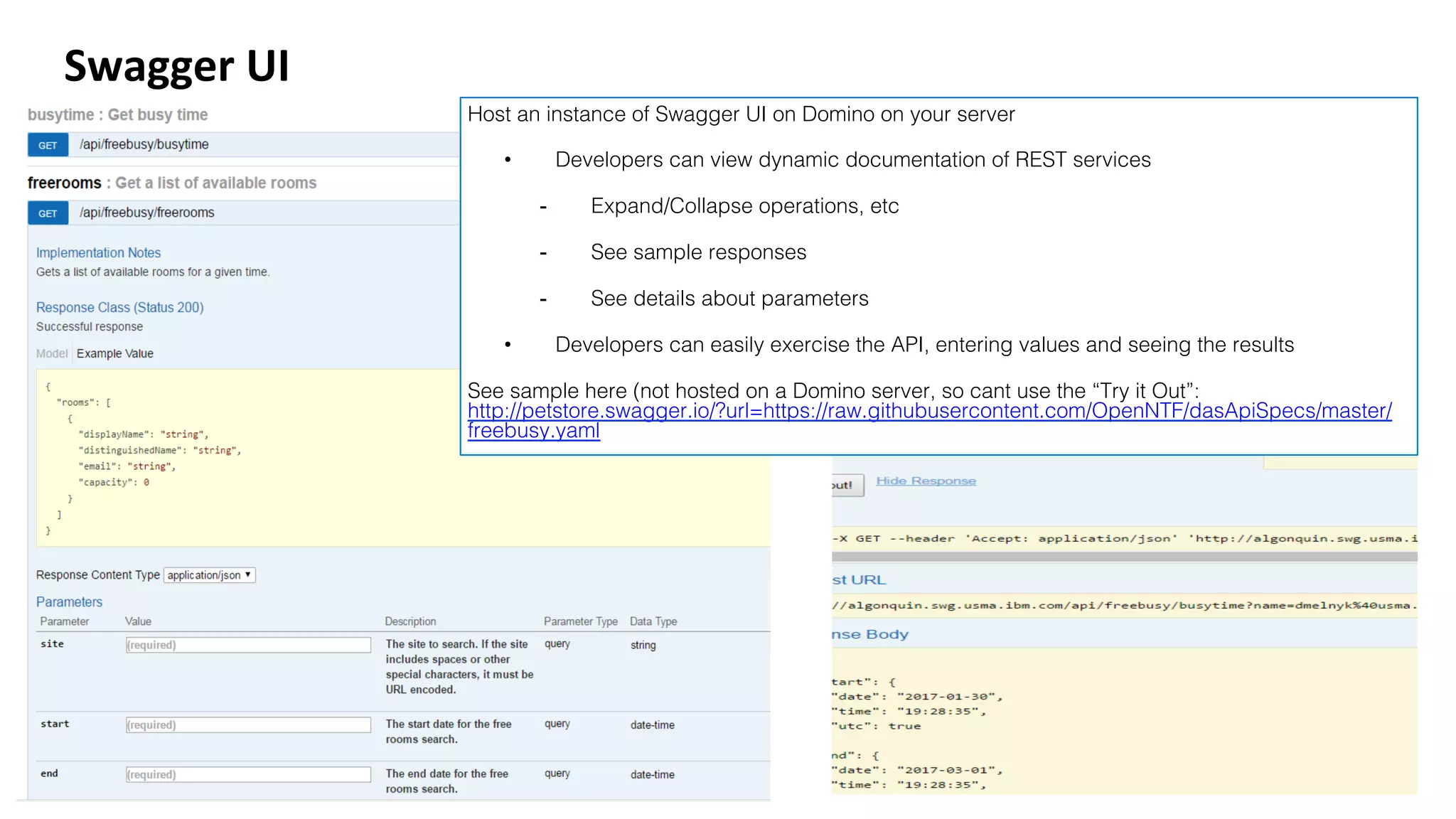Switch to the Model tab
The image size is (1456, 819).
52,353
